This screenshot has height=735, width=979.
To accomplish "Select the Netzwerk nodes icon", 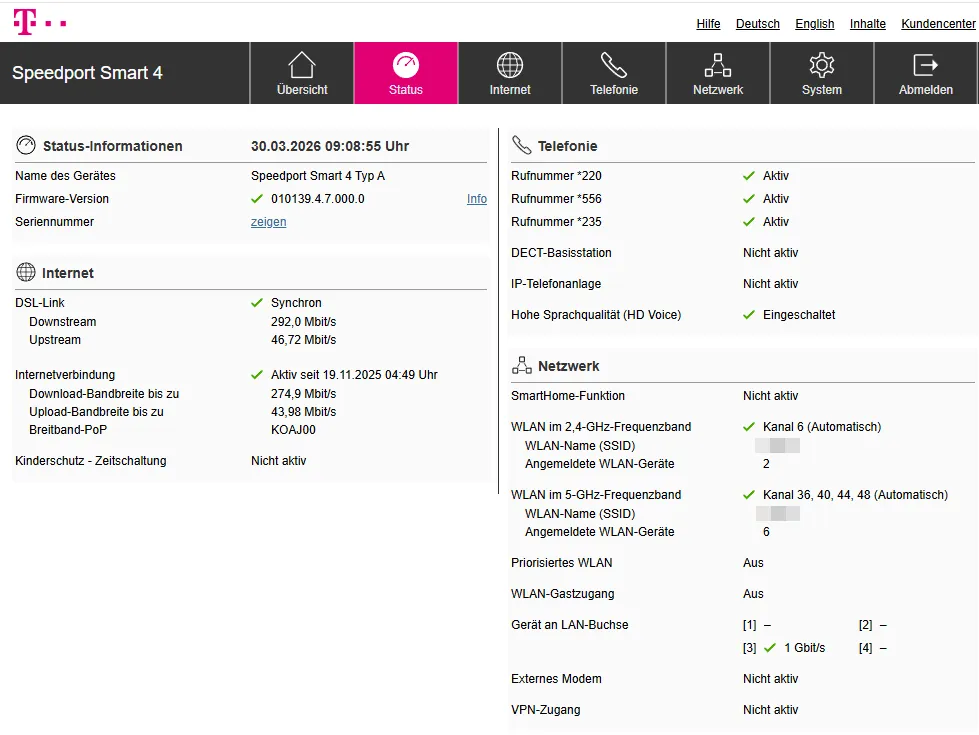I will [x=717, y=63].
